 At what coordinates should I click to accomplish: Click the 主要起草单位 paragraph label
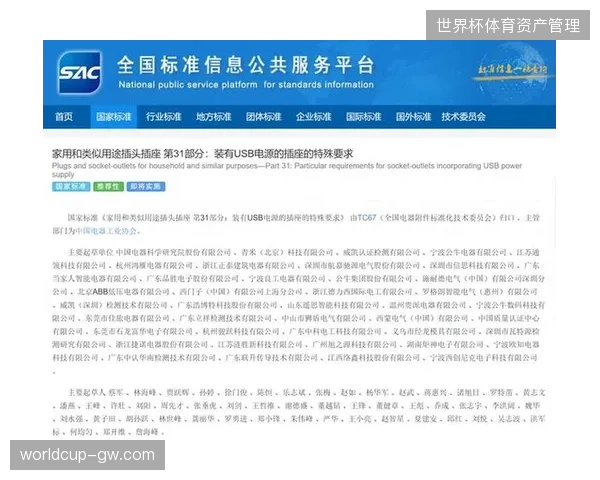click(x=91, y=253)
